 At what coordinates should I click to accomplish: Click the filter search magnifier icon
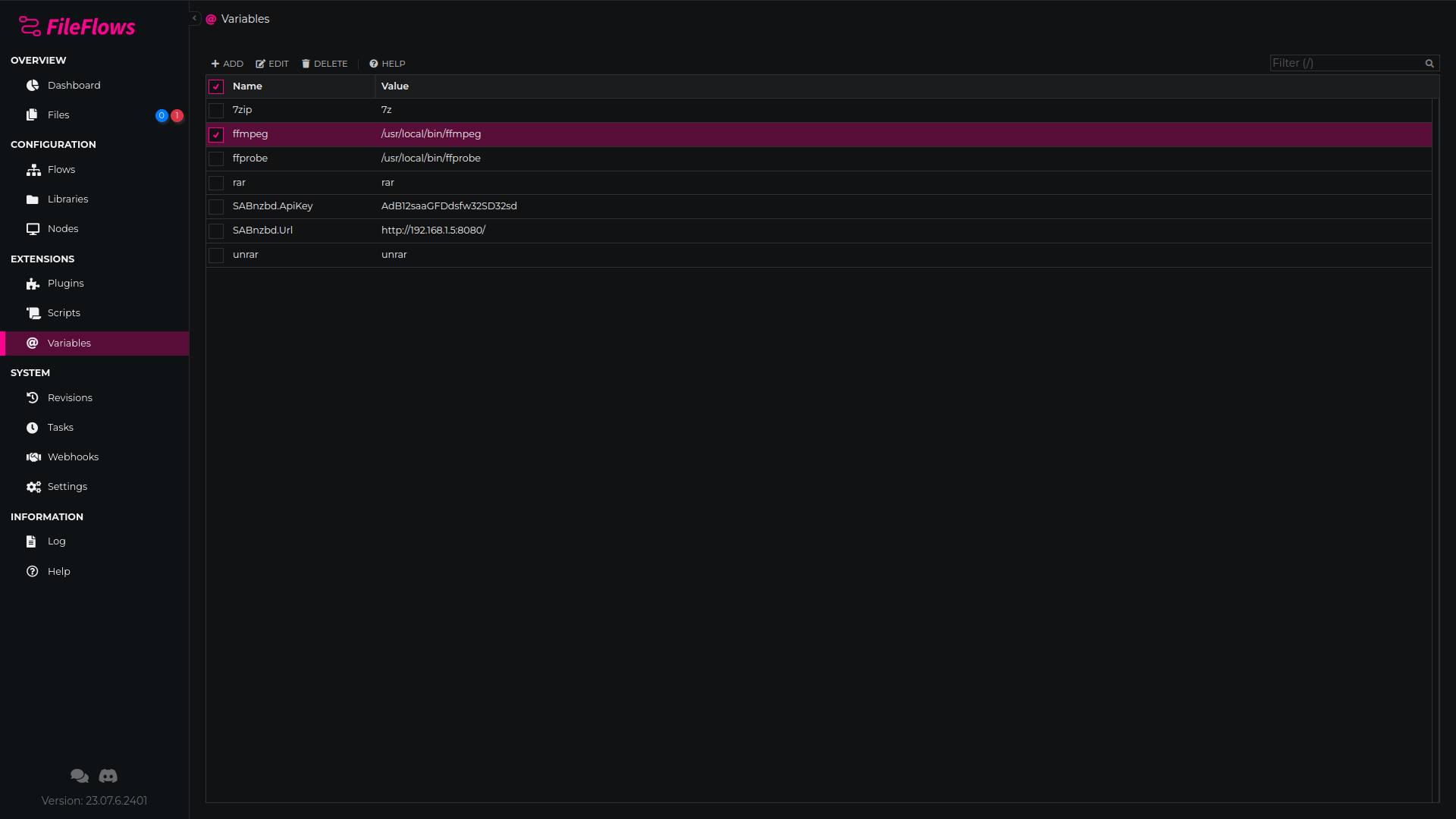coord(1429,64)
